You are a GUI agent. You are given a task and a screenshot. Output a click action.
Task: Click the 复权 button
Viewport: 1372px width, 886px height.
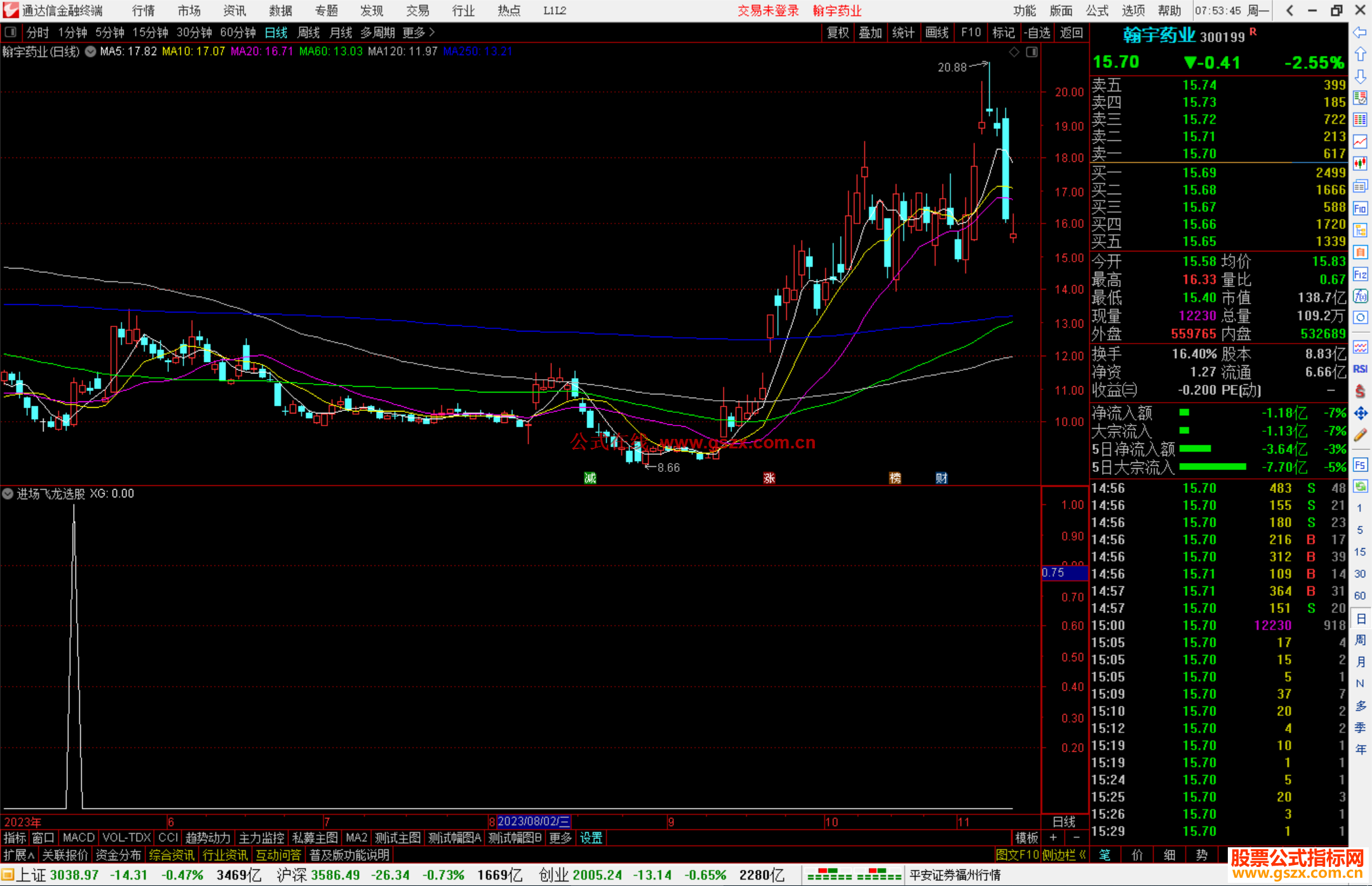[837, 32]
